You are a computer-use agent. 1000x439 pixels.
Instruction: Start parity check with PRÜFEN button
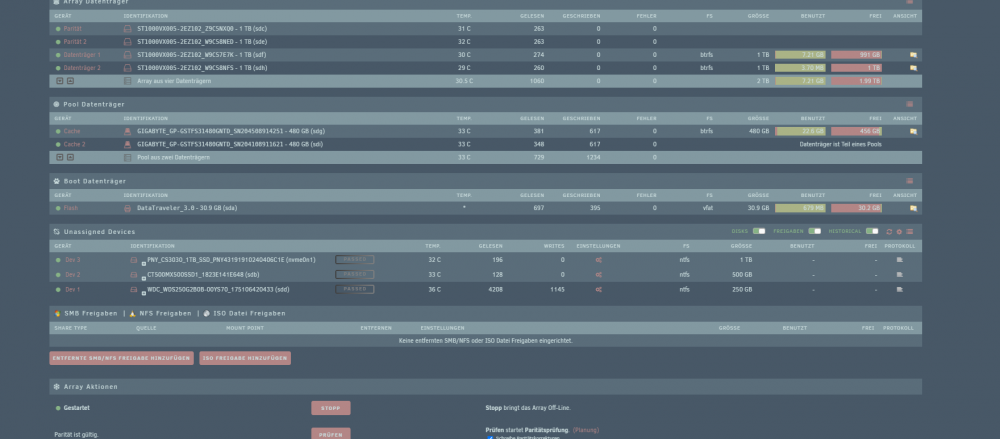click(x=330, y=435)
